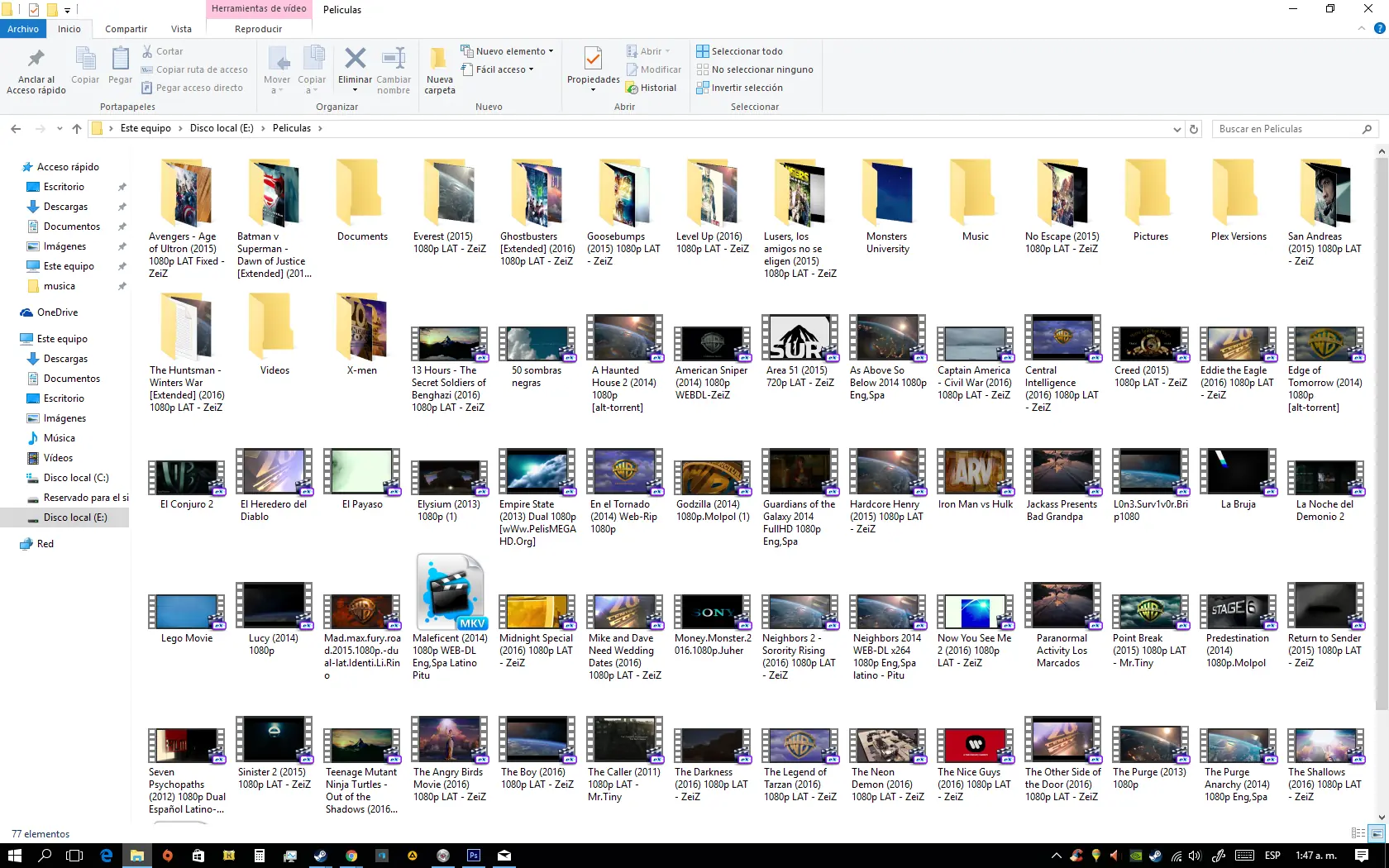This screenshot has height=868, width=1389.
Task: Open Task View on the taskbar
Action: pos(74,856)
